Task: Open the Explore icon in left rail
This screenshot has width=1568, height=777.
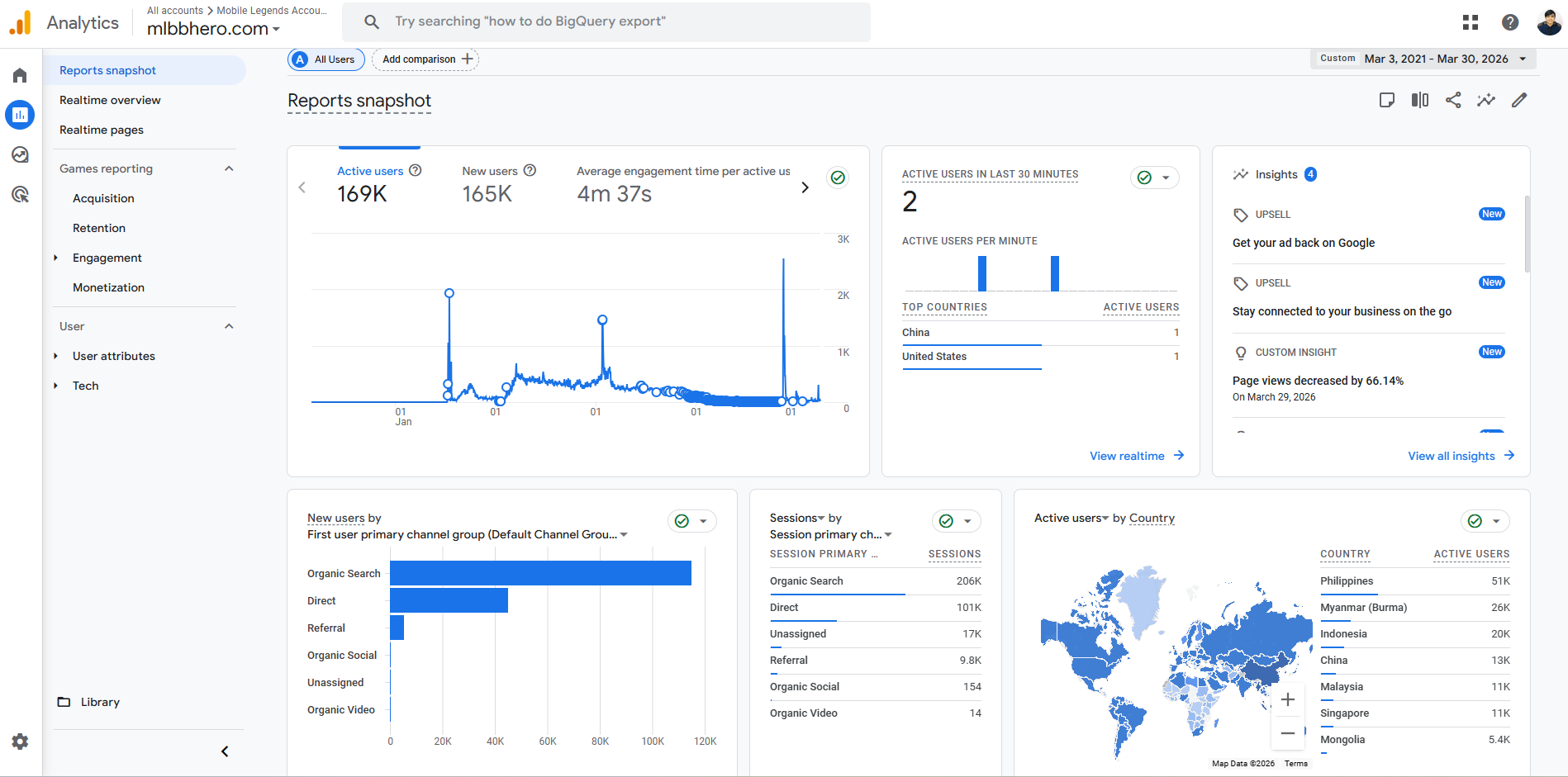Action: tap(20, 154)
